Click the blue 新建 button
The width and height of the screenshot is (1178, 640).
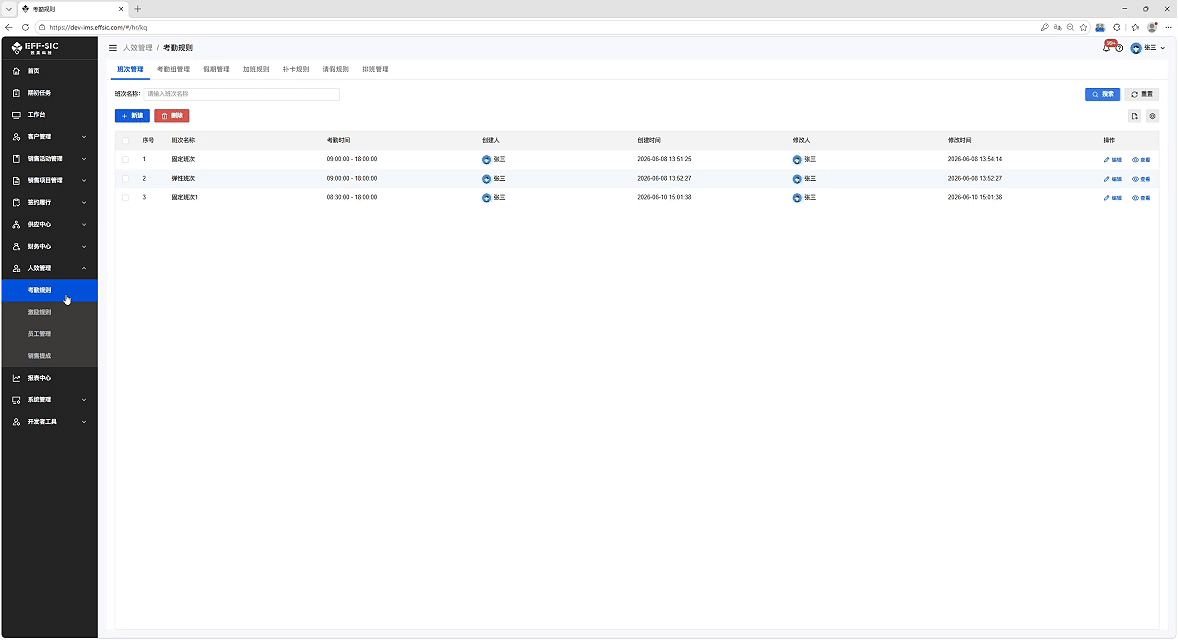coord(132,116)
